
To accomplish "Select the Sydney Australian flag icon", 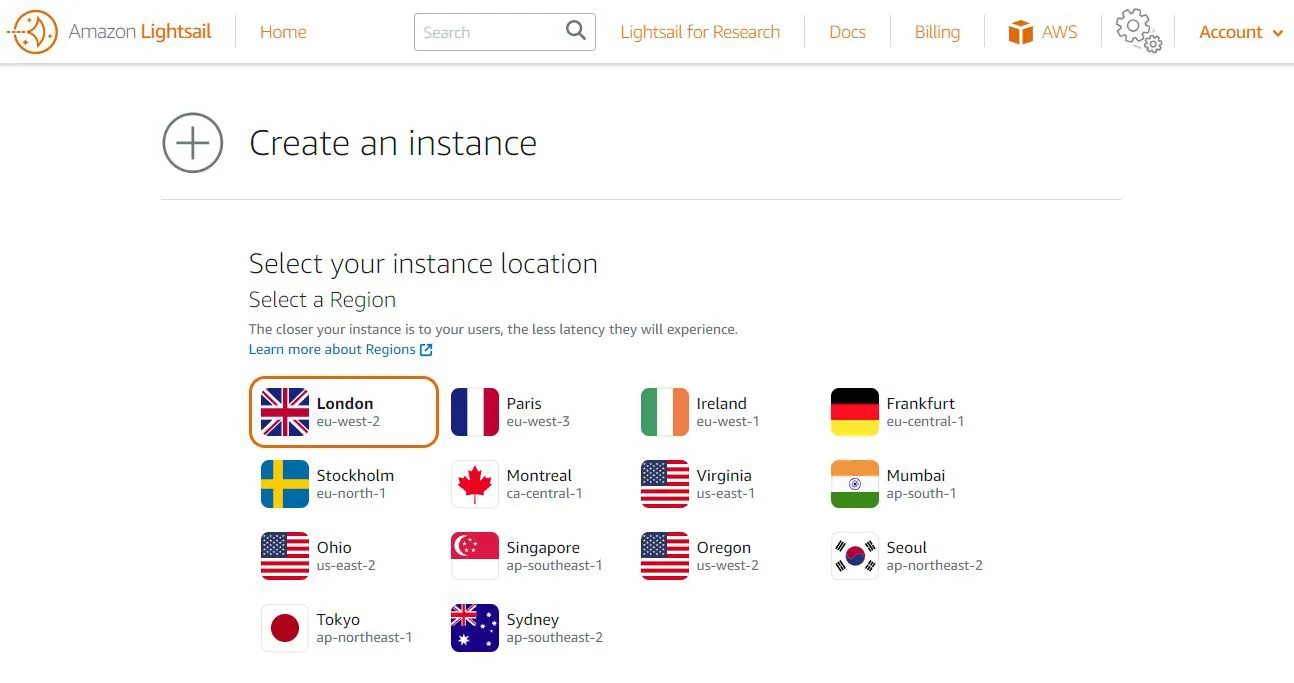I will click(475, 628).
